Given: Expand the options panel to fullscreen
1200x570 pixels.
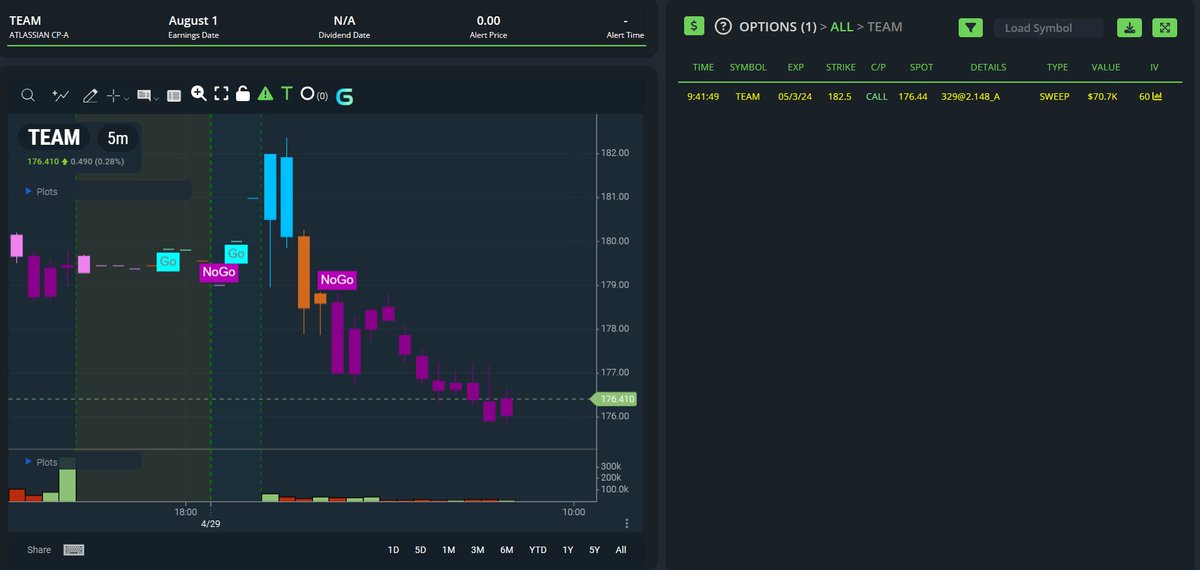Looking at the screenshot, I should point(1164,28).
